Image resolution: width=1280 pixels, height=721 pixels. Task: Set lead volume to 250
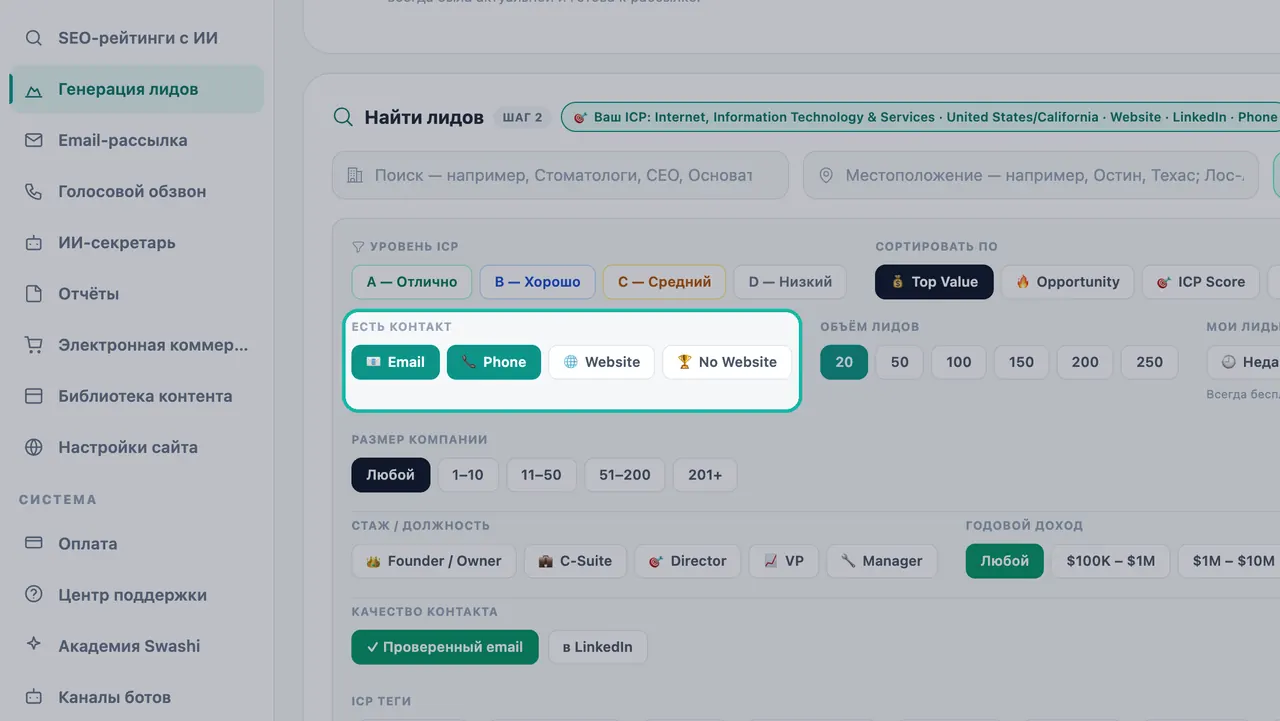(1150, 362)
